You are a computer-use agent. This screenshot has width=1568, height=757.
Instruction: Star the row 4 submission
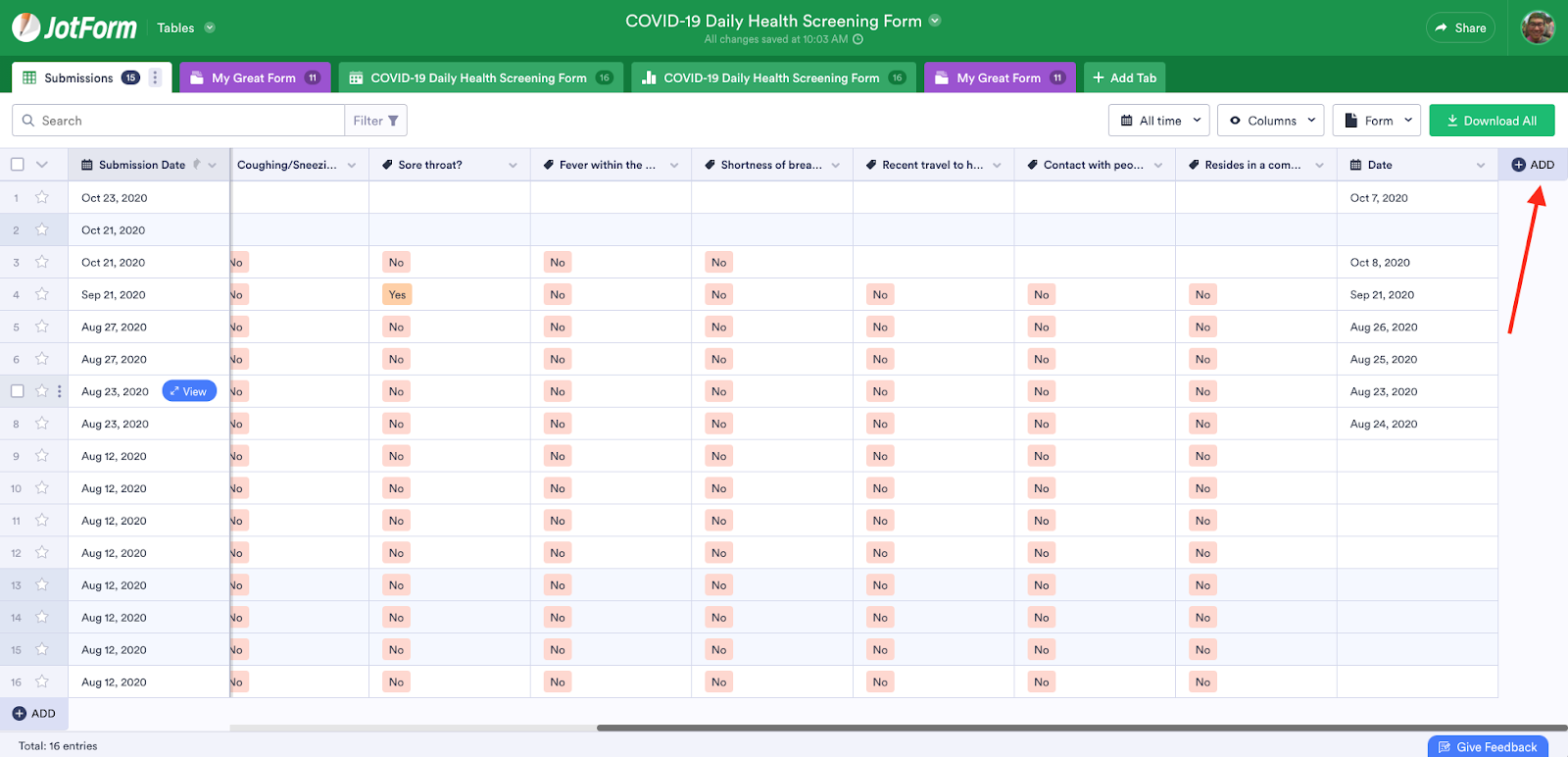click(42, 294)
